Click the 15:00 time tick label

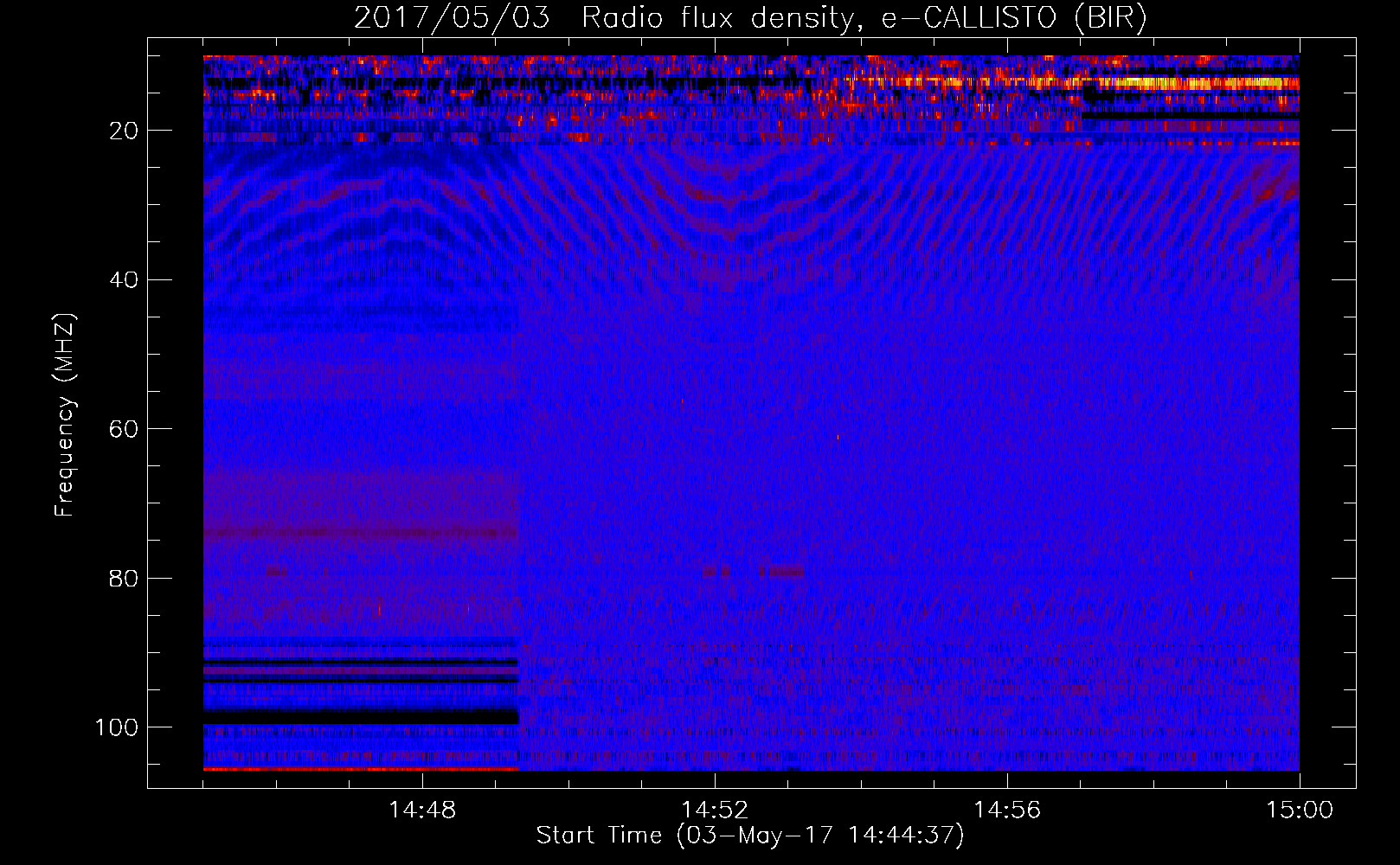pyautogui.click(x=1300, y=811)
